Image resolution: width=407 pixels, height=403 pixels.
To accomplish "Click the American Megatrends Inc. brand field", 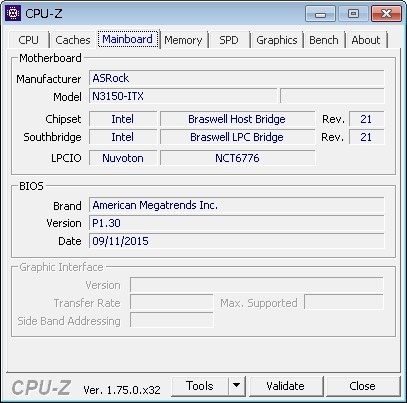I will coord(237,205).
